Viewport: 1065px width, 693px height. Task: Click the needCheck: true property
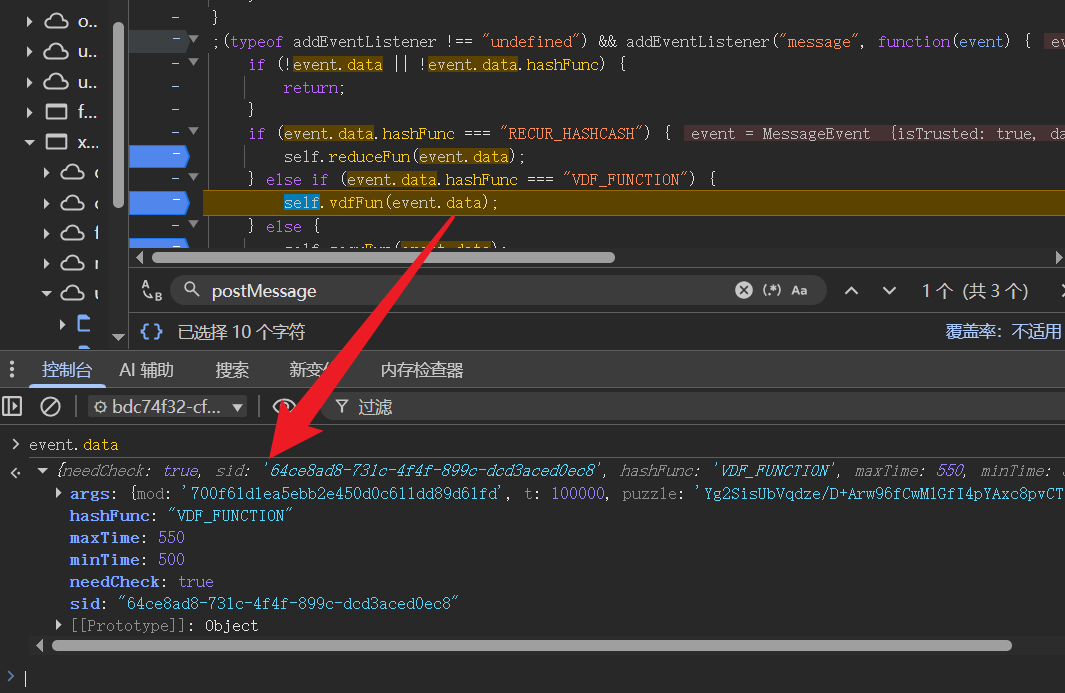click(141, 582)
